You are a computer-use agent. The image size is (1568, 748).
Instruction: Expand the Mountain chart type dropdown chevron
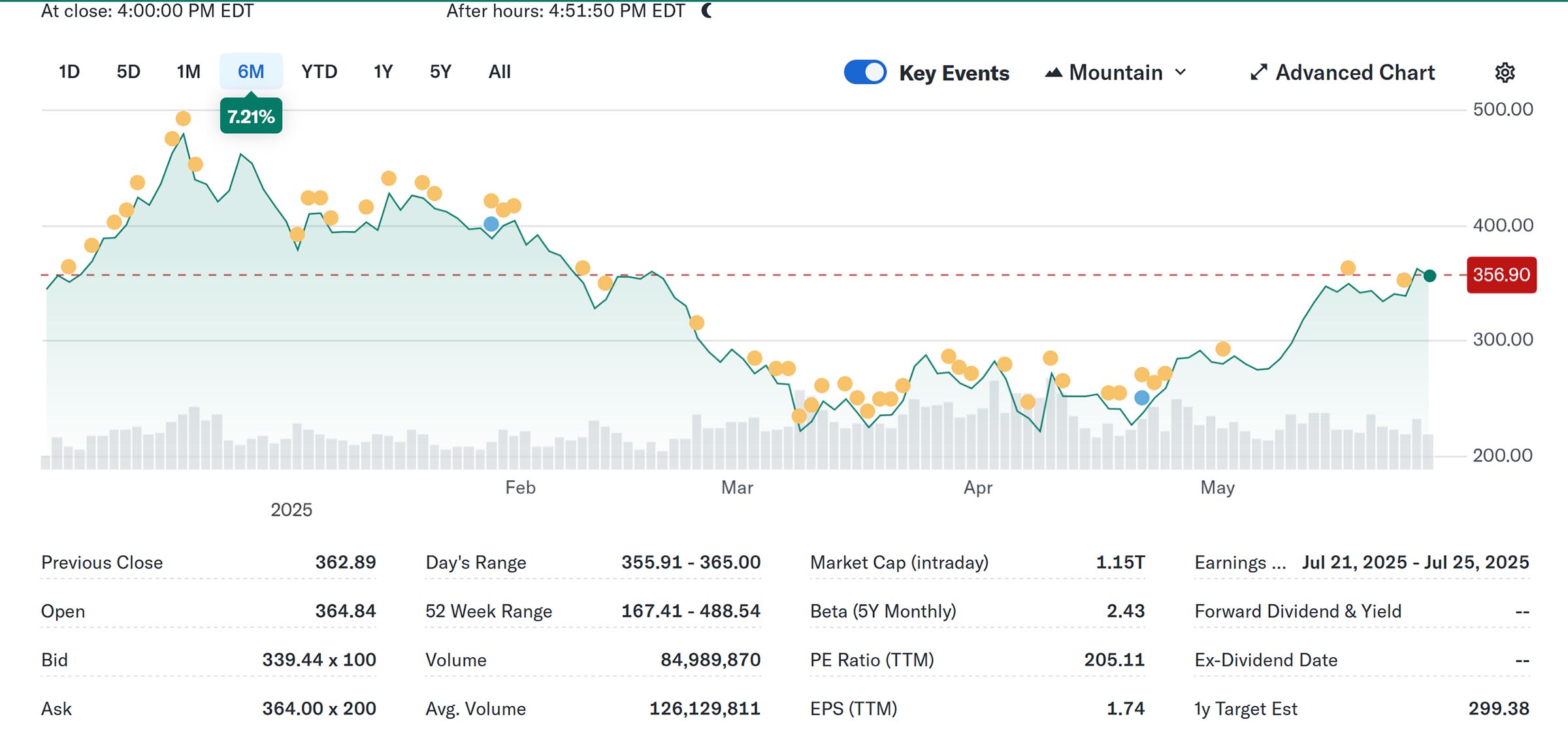coord(1181,72)
